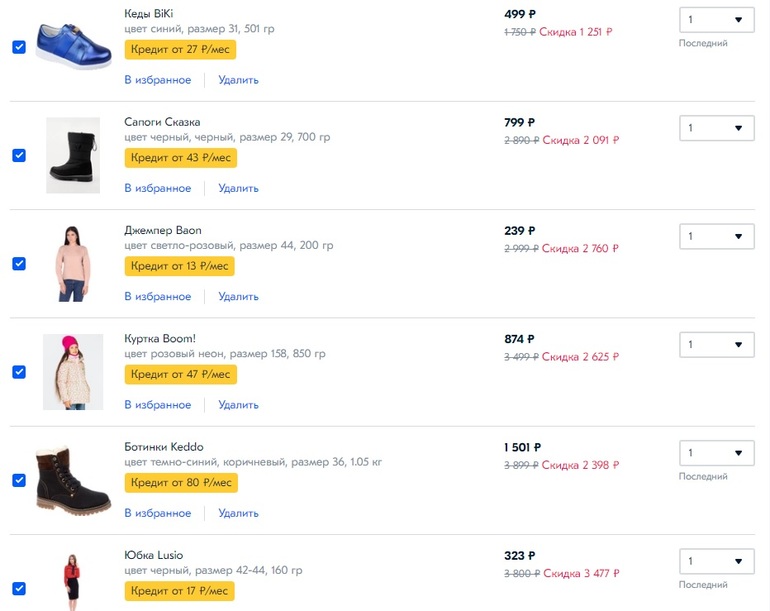Open credit offer 'Кредит от 80 ₽/мес'
Image resolution: width=770 pixels, height=611 pixels.
[x=180, y=483]
